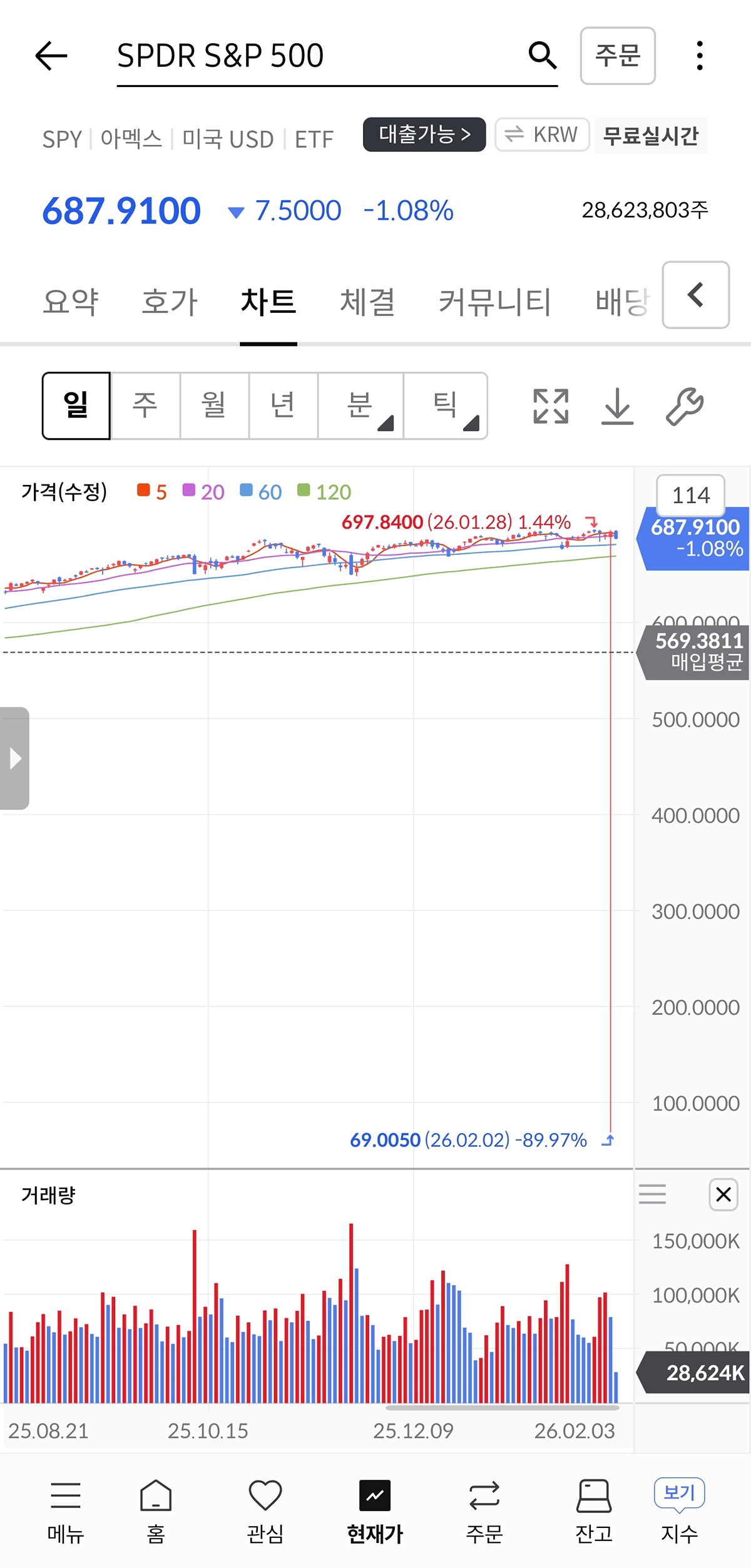Image resolution: width=751 pixels, height=1568 pixels.
Task: Open chart settings wrench icon
Action: [x=684, y=406]
